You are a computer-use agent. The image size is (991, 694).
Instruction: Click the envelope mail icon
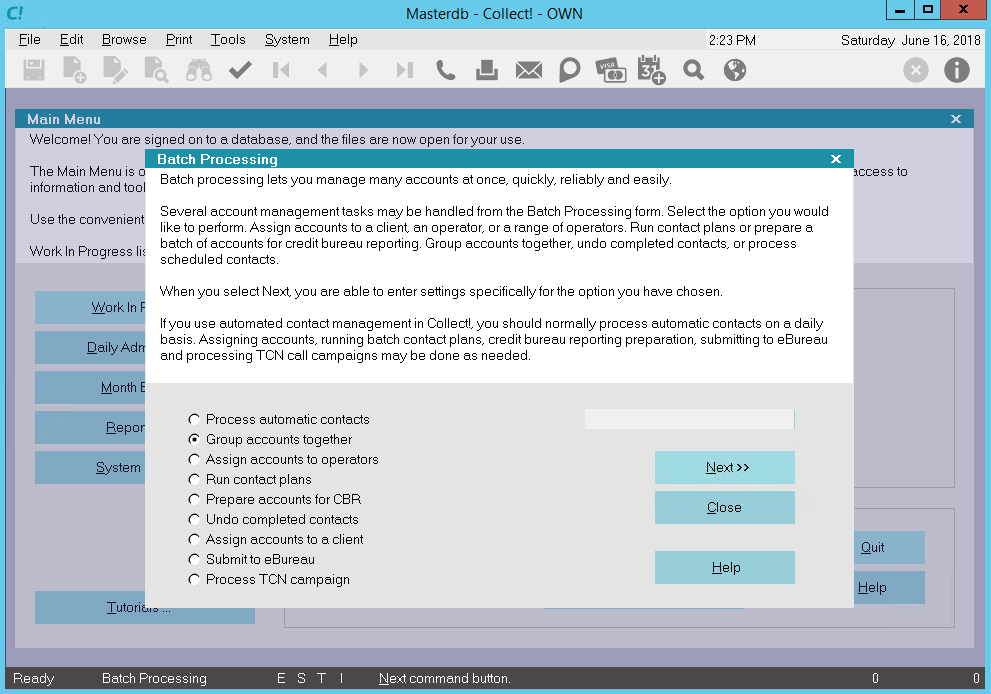528,70
